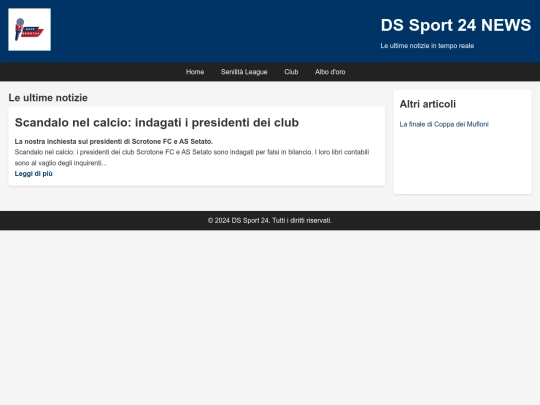This screenshot has height=405, width=540.
Task: Click the Altri articoli sidebar heading
Action: pos(428,104)
